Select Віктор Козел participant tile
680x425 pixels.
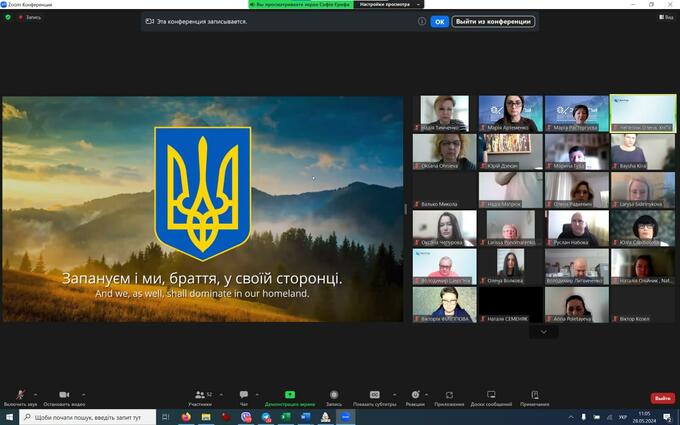(x=643, y=304)
